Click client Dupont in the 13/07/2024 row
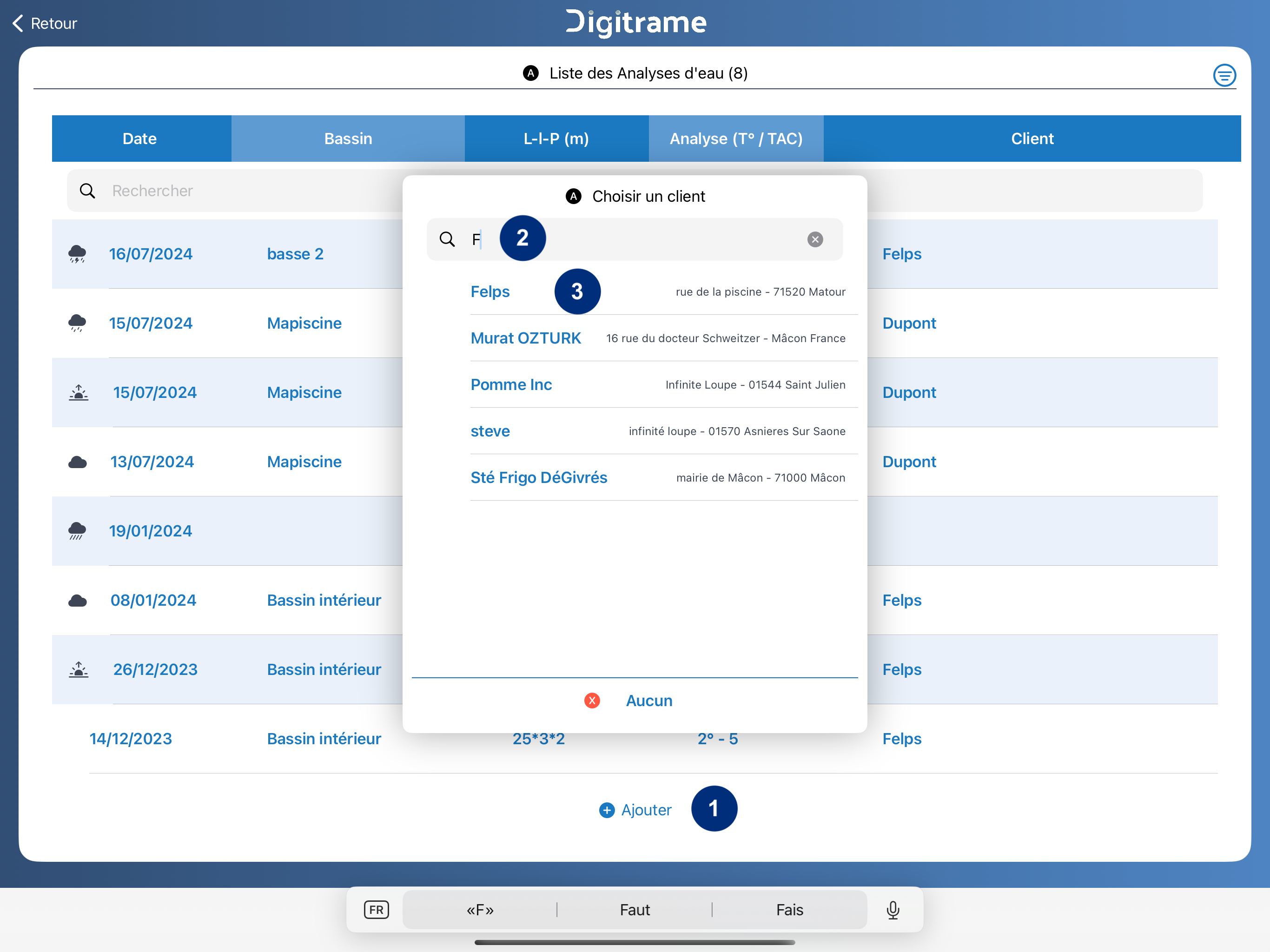Image resolution: width=1270 pixels, height=952 pixels. 909,462
